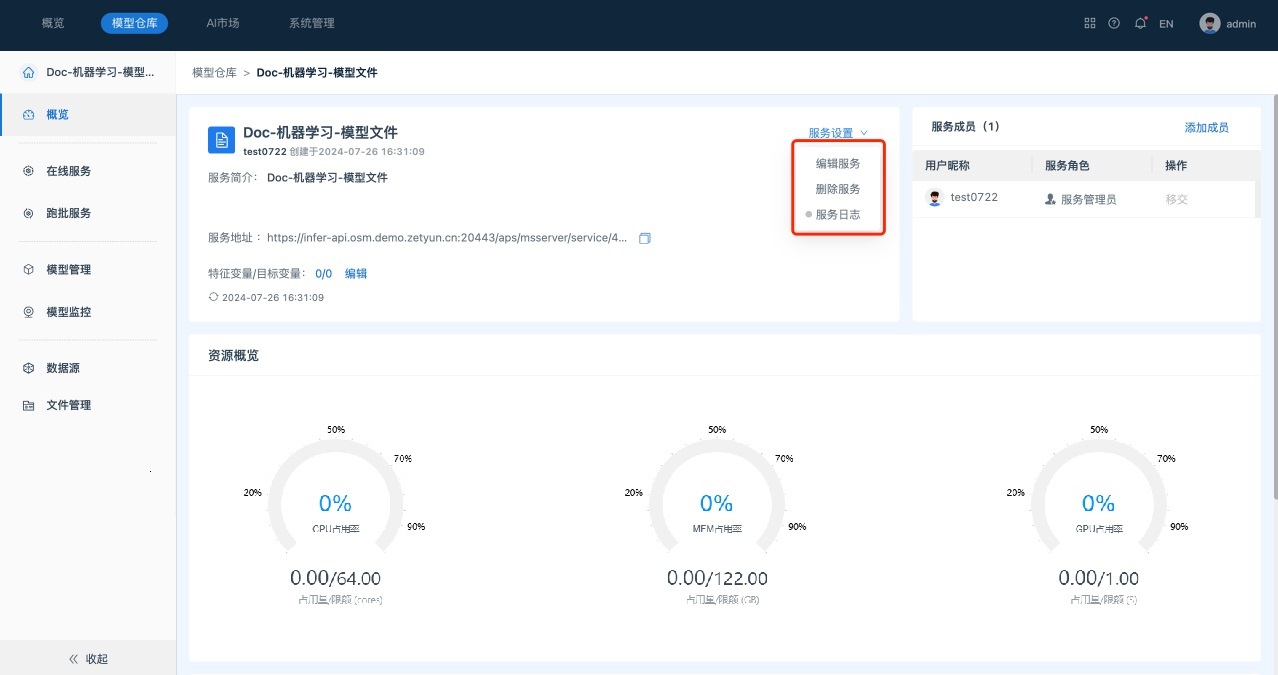Collapse the sidebar with 收起
Viewport: 1278px width, 675px height.
pyautogui.click(x=88, y=659)
